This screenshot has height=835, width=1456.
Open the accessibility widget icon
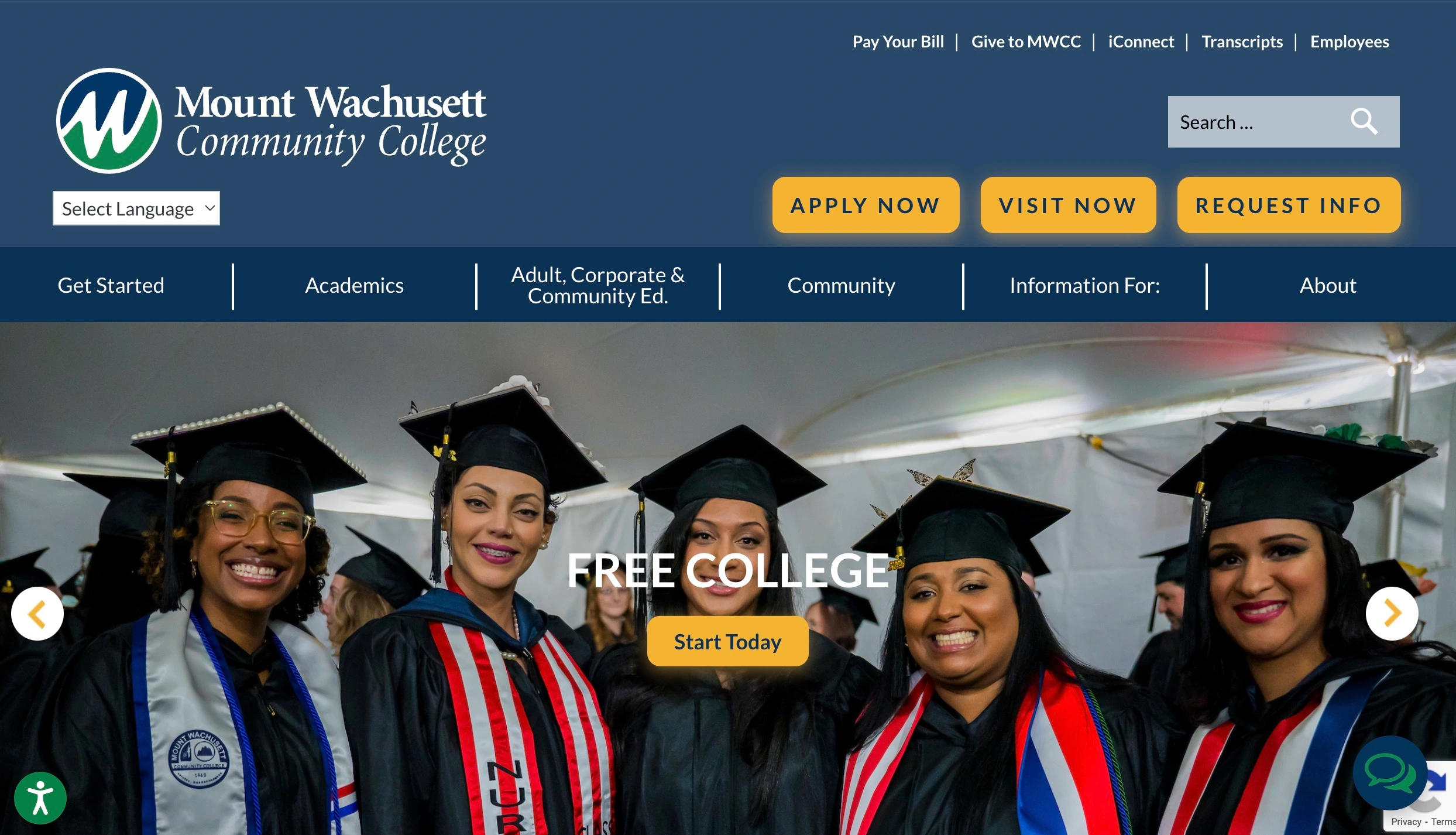(x=40, y=798)
